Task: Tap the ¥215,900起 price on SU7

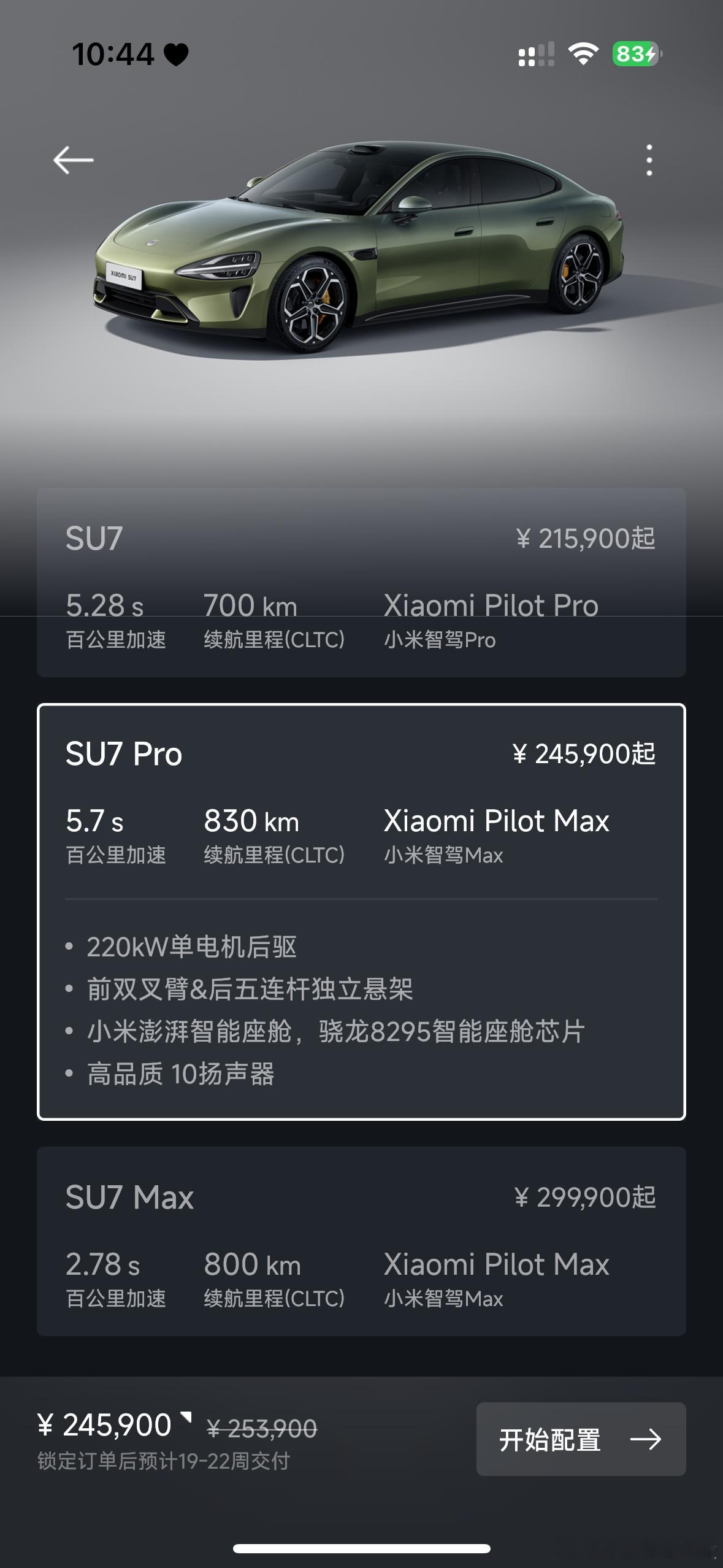Action: 586,539
